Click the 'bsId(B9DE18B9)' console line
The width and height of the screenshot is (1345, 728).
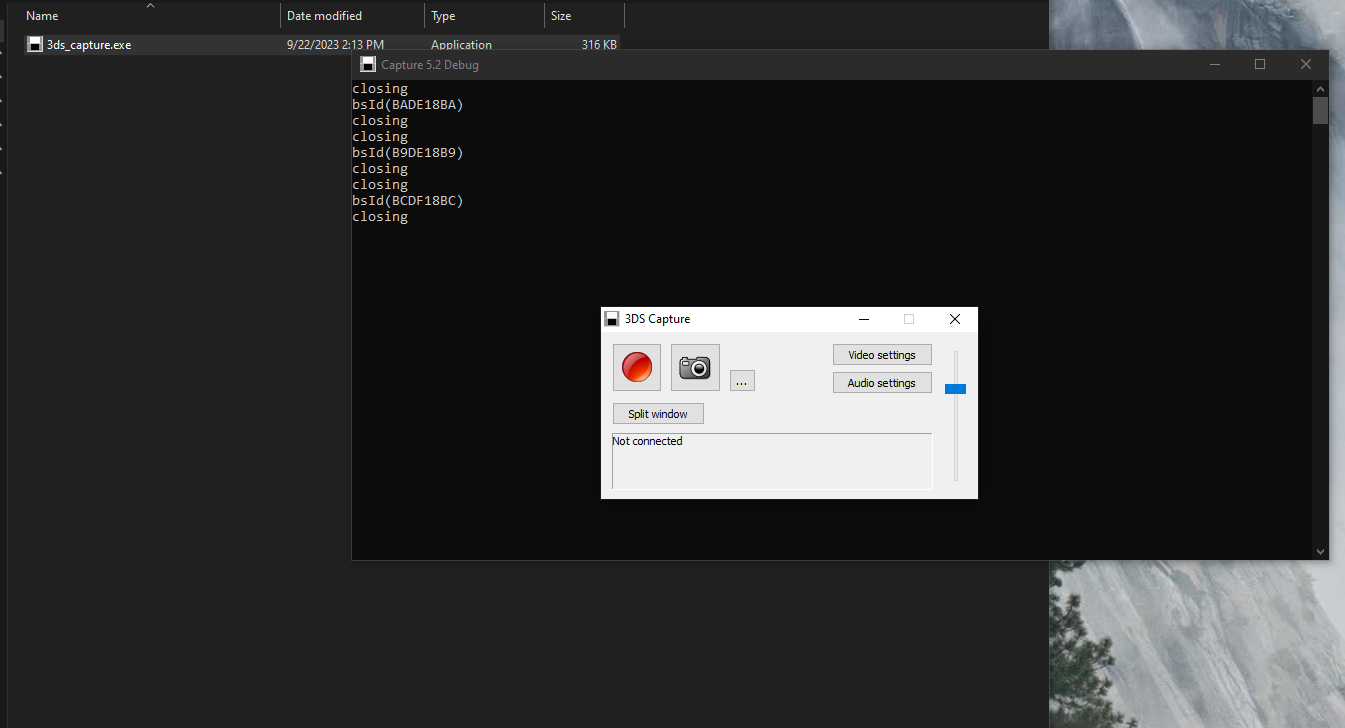click(x=408, y=153)
